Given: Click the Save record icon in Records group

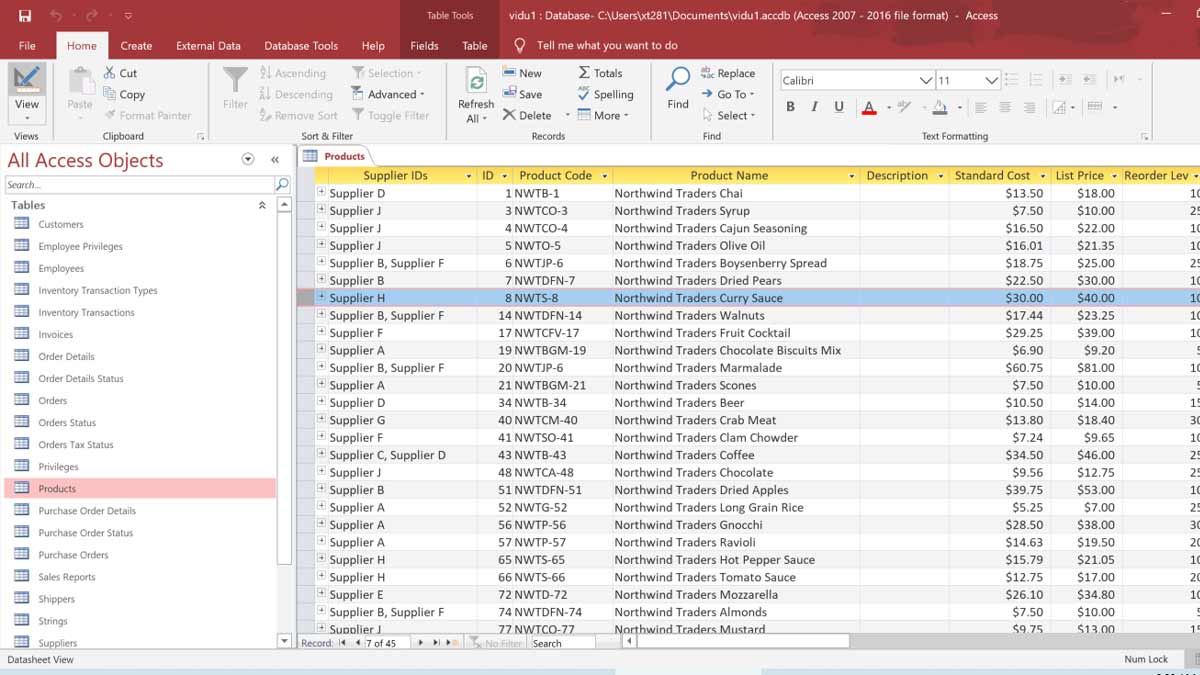Looking at the screenshot, I should tap(509, 94).
